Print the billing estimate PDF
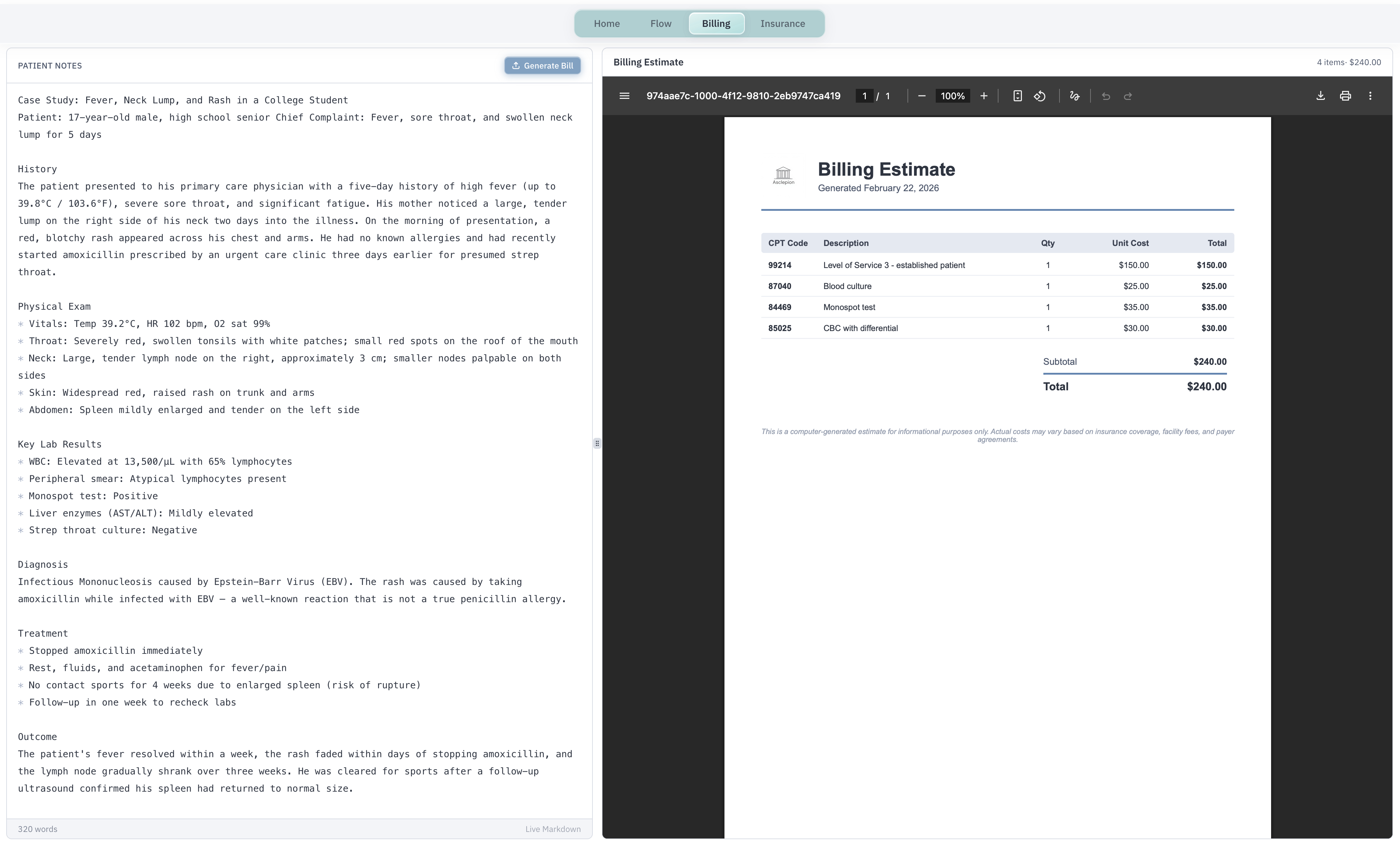The width and height of the screenshot is (1400, 844). [1345, 96]
